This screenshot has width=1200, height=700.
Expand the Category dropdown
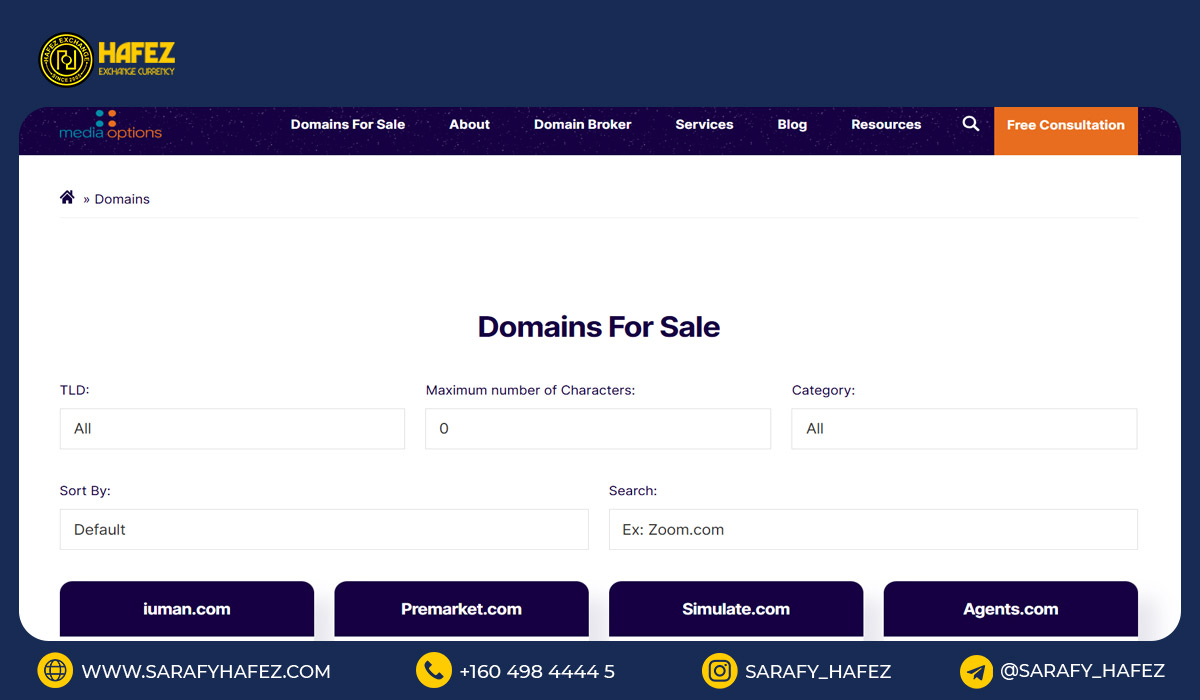(x=964, y=429)
